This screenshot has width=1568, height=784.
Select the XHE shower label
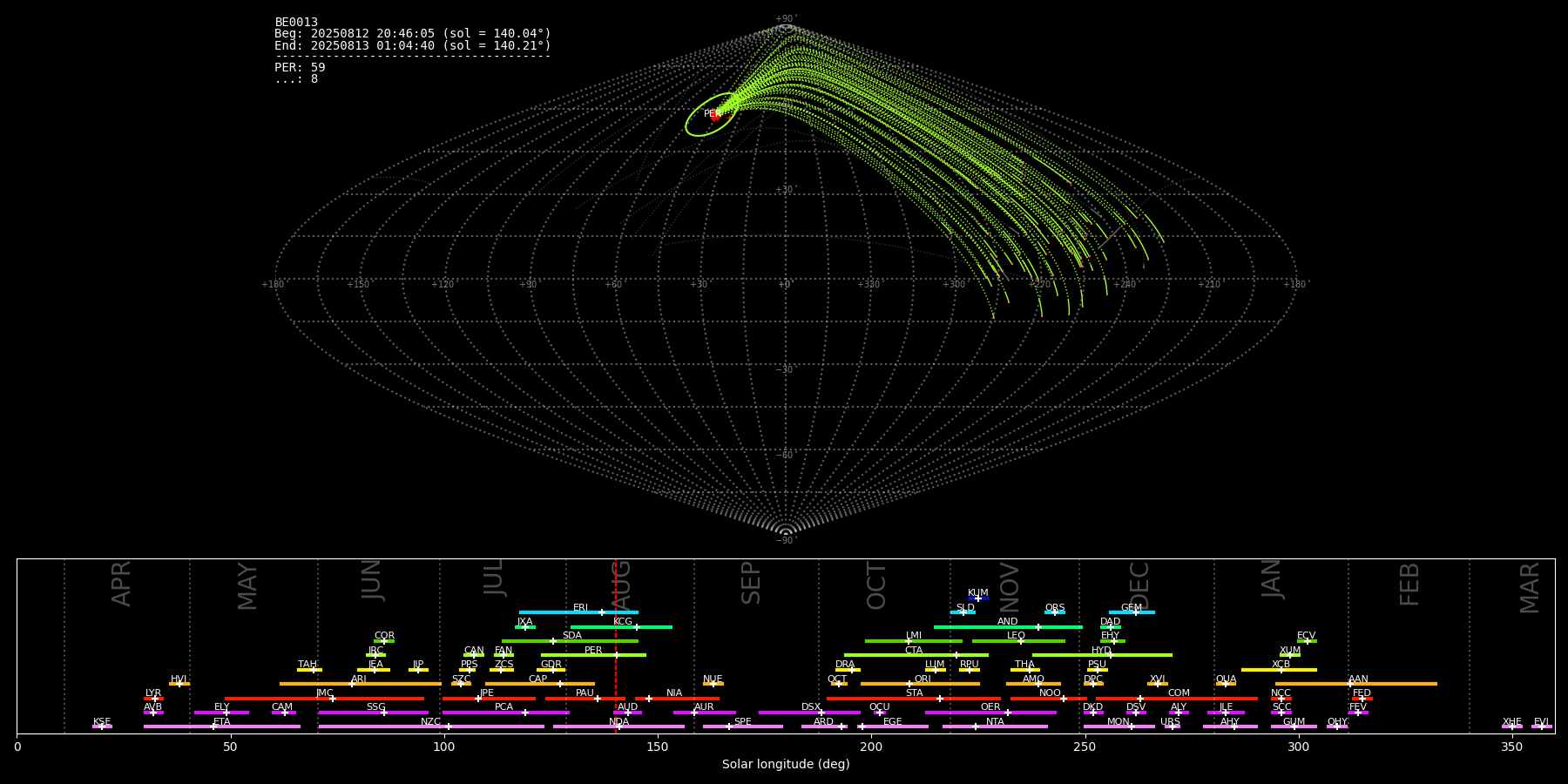pos(1511,721)
